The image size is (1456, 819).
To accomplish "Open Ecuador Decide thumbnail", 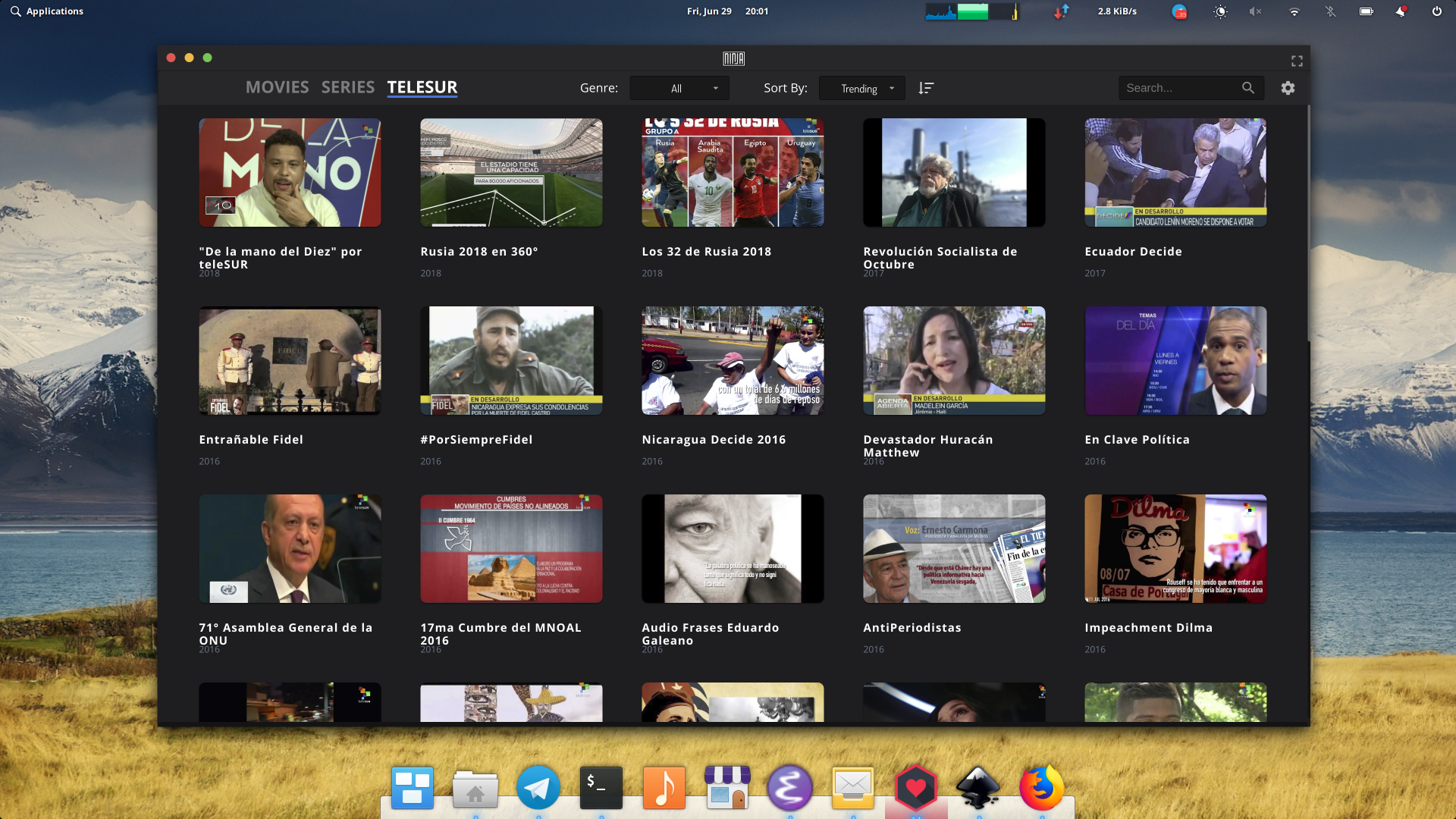I will tap(1175, 172).
